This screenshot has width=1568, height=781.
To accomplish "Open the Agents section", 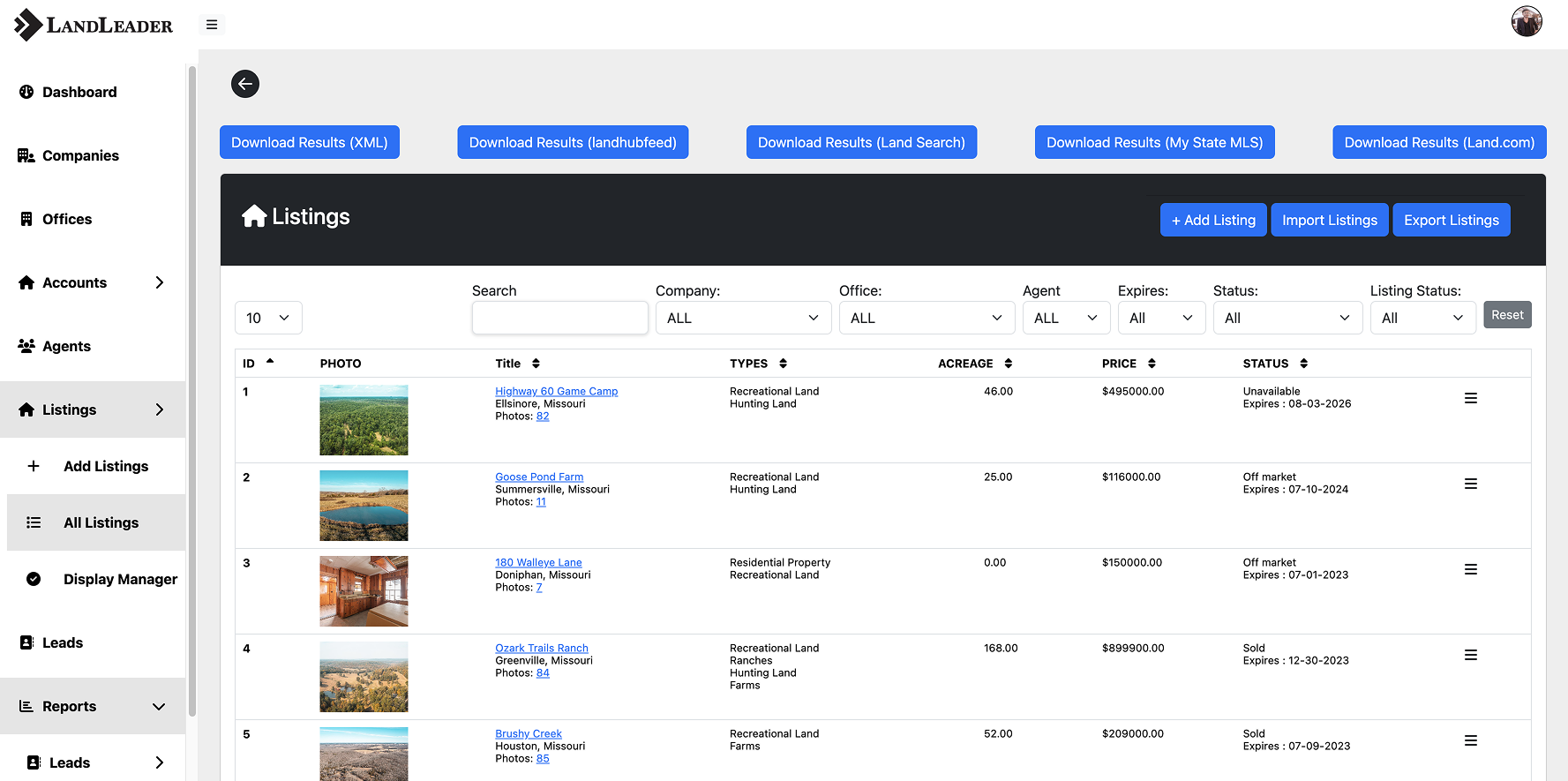I will point(66,346).
